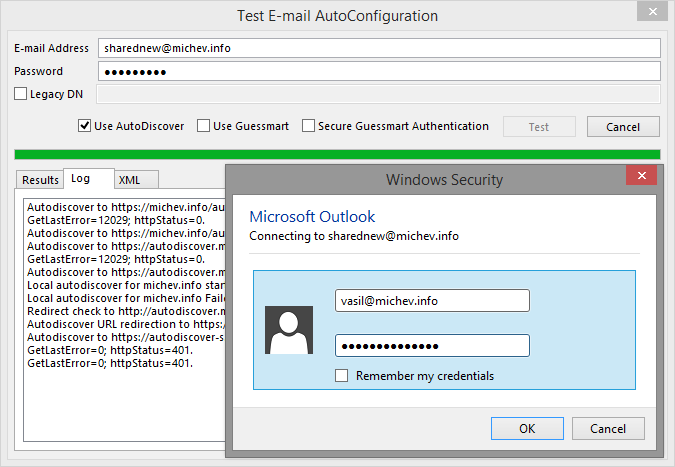
Task: Uncheck the Use AutoDiscover option
Action: pos(85,126)
